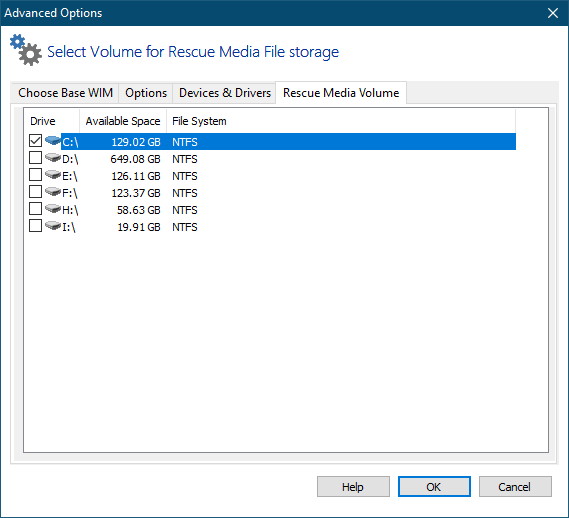Click the 649.08 GB value
Screen dimensions: 569x518
coord(135,159)
